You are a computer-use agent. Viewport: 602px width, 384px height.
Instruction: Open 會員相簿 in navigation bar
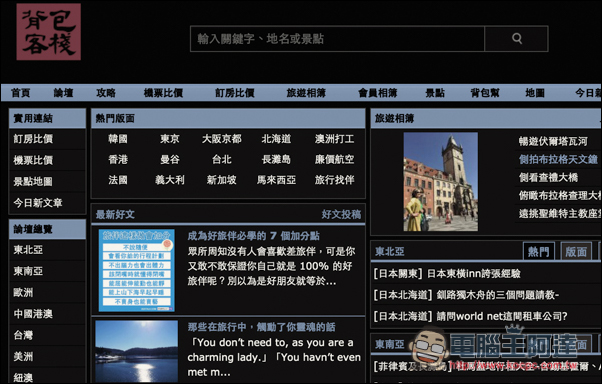377,93
